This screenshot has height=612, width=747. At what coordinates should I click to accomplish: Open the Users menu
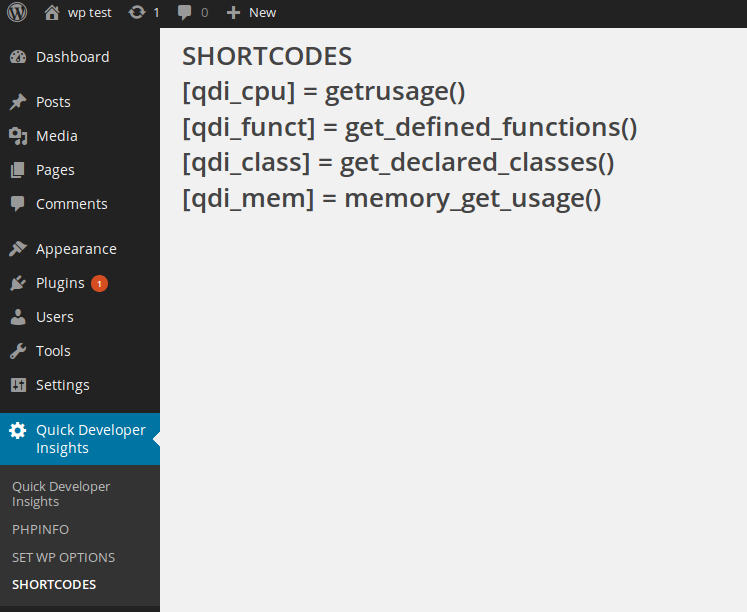[x=55, y=317]
